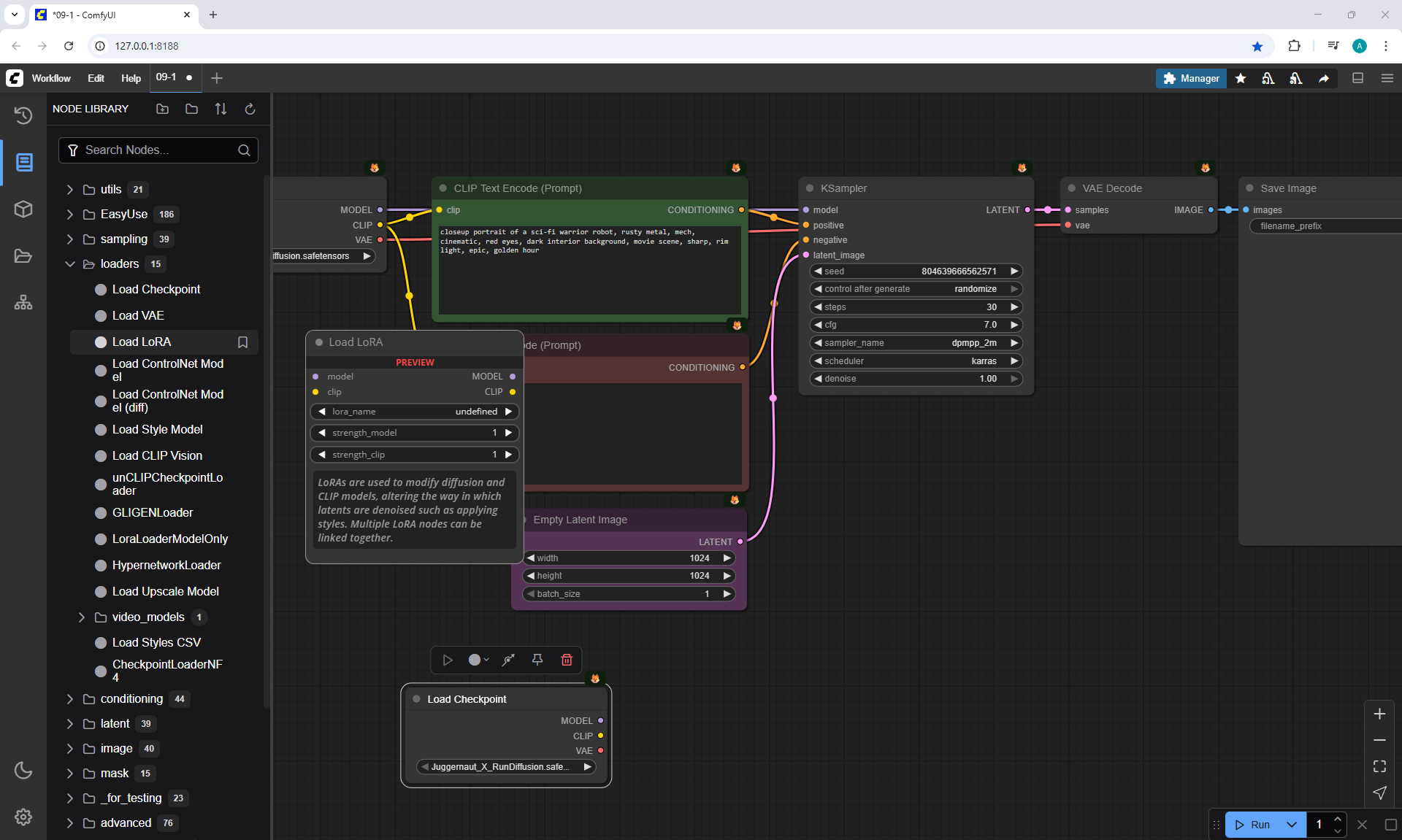Expand the conditioning folder

tap(70, 699)
